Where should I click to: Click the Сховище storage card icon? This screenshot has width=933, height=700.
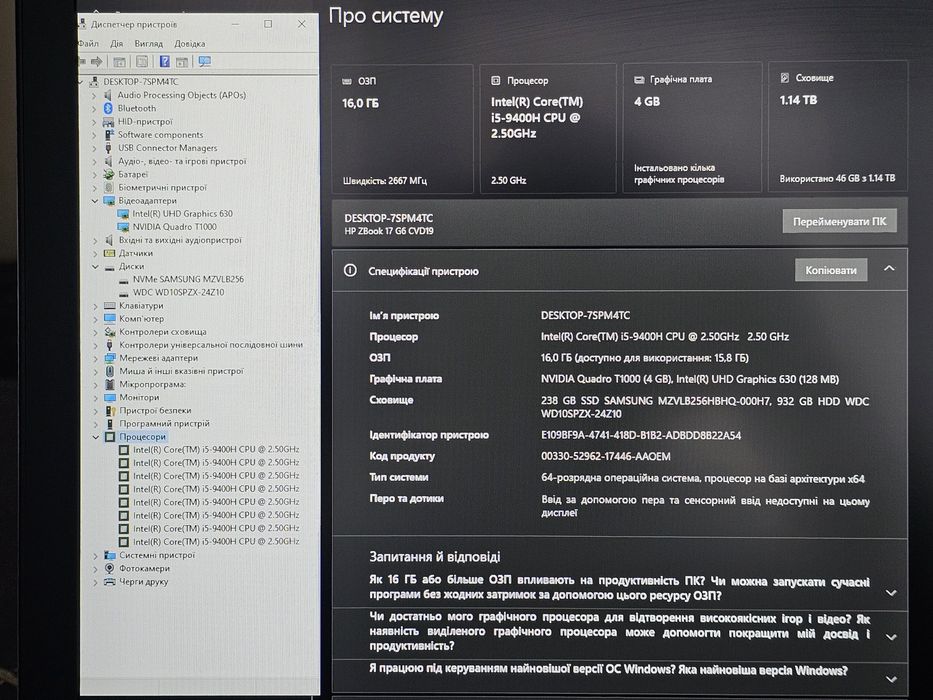(784, 77)
